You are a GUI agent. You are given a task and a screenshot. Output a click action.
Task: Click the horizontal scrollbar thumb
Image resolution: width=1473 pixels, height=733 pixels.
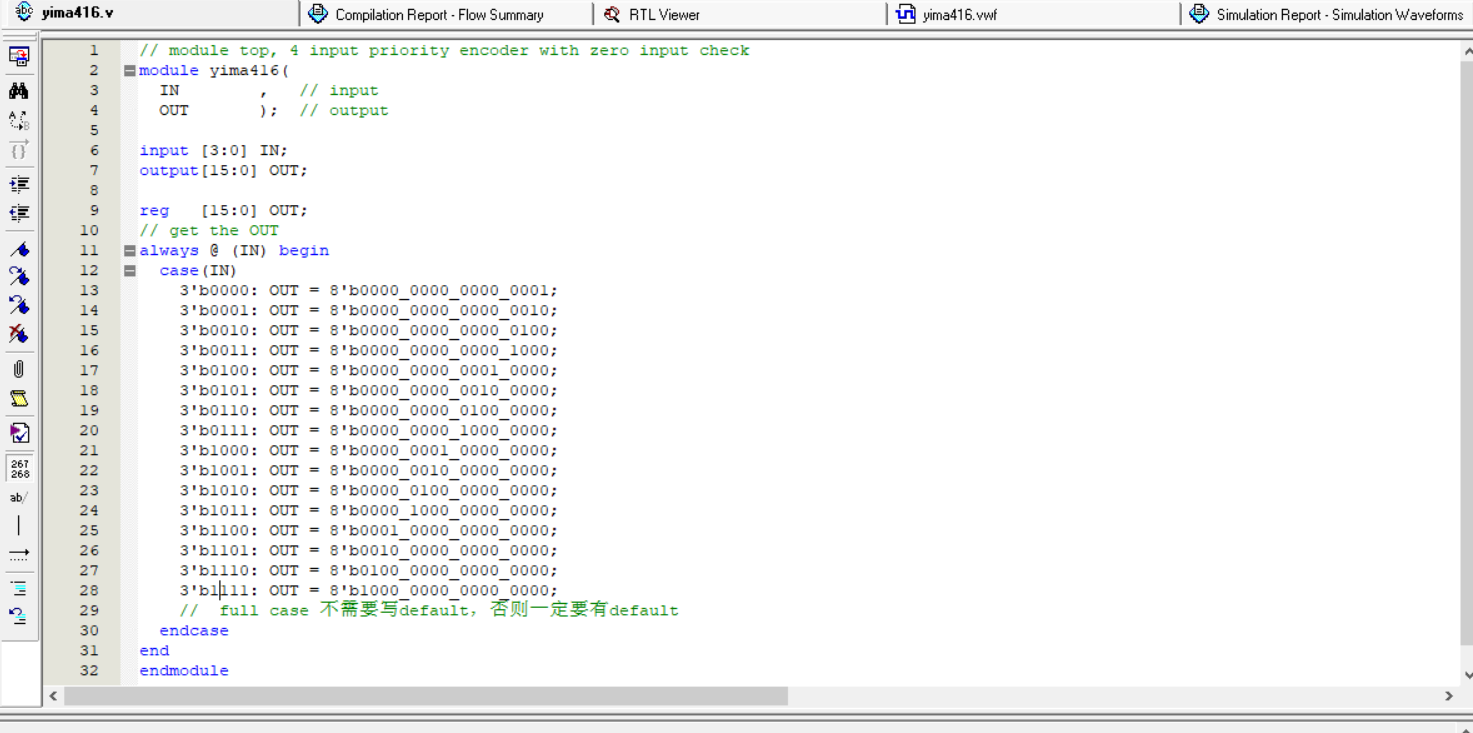click(426, 696)
